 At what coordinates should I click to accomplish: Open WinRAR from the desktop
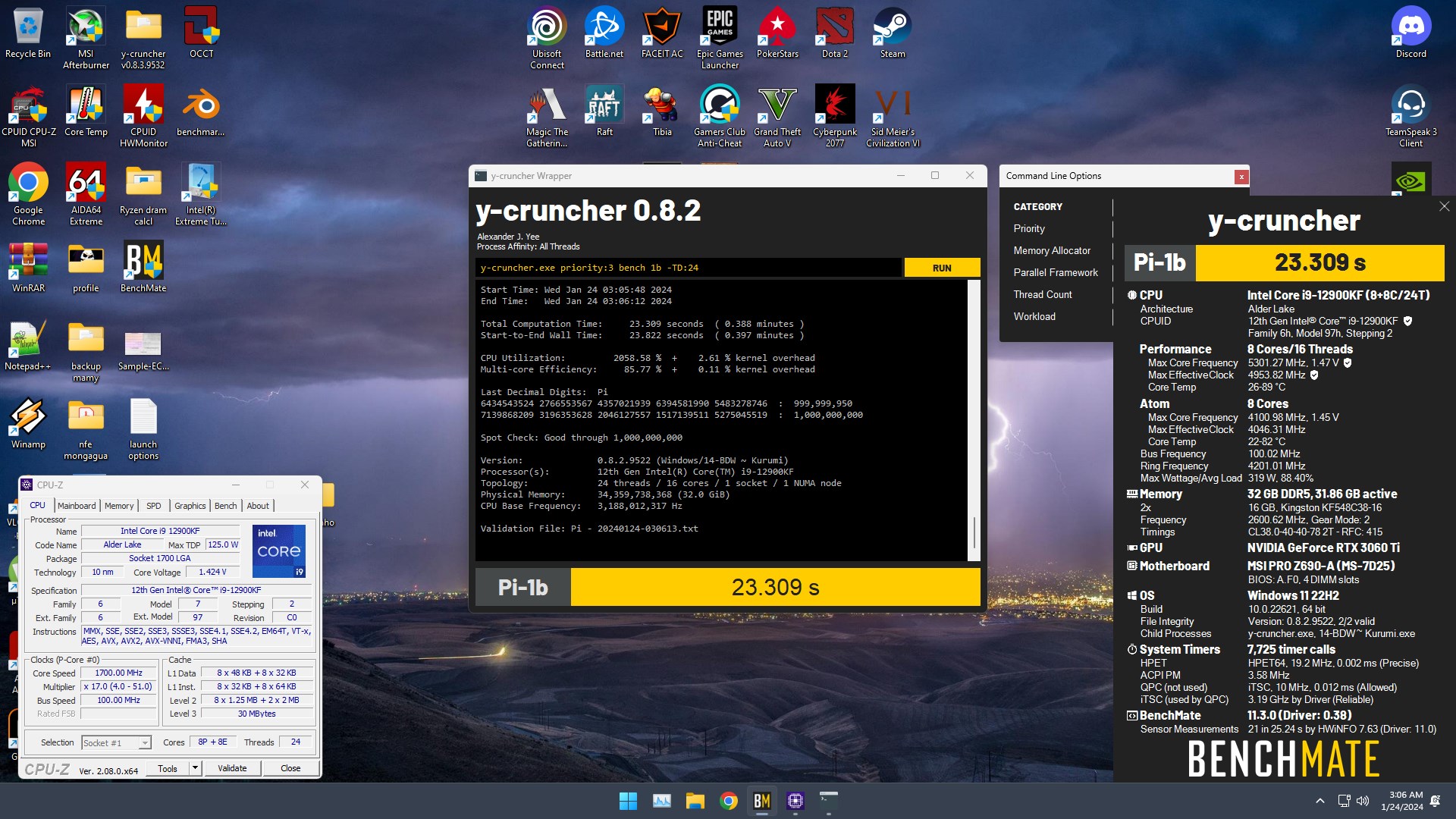(x=28, y=267)
